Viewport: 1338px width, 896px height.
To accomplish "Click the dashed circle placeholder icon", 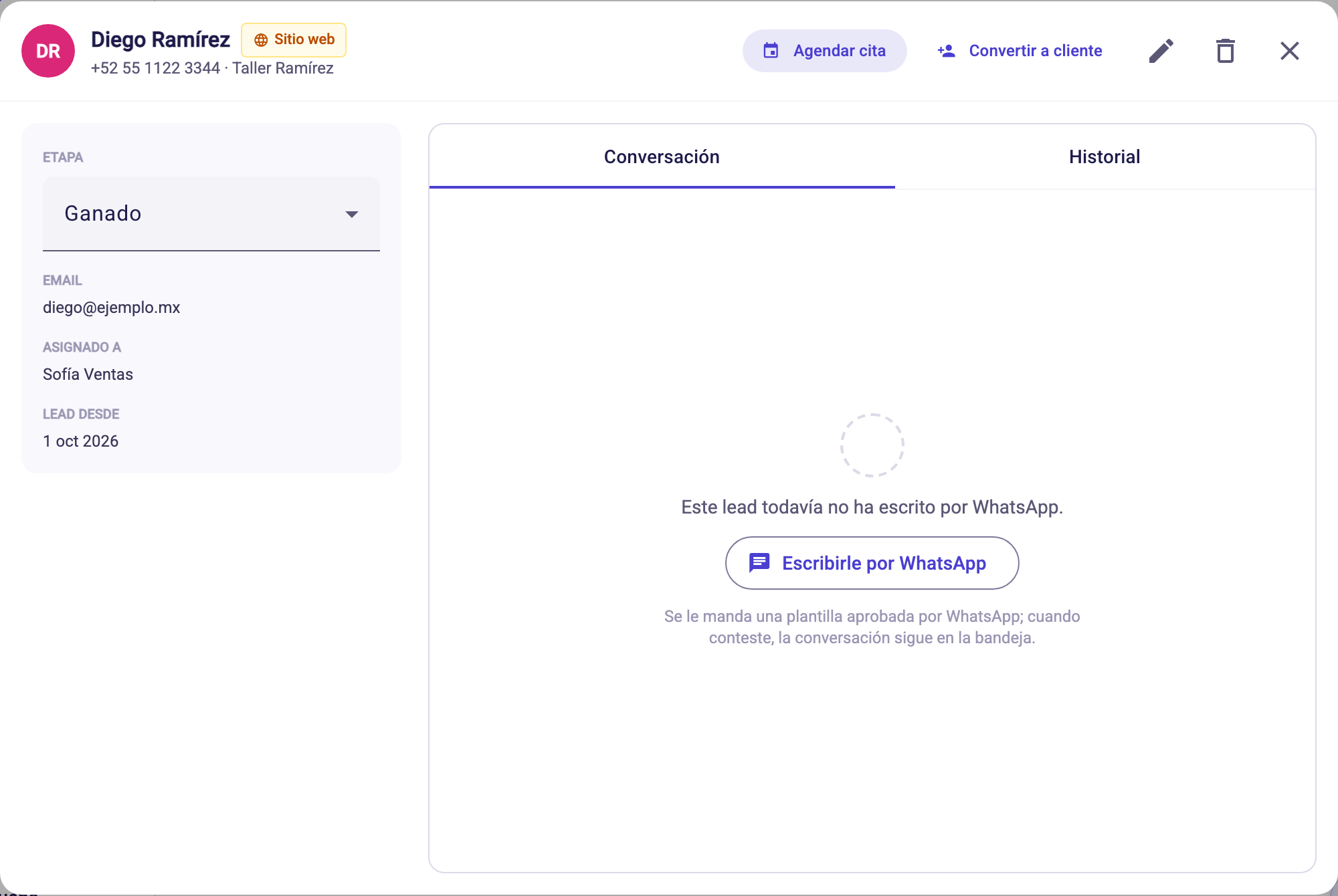I will [x=872, y=445].
